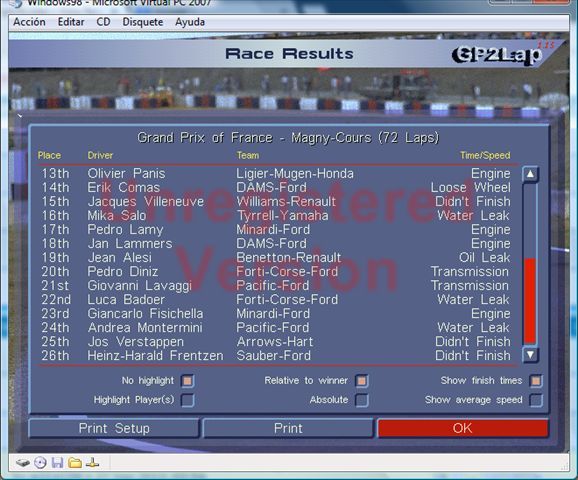Click the Oil Leak retirement reason
Image resolution: width=578 pixels, height=480 pixels.
point(485,257)
